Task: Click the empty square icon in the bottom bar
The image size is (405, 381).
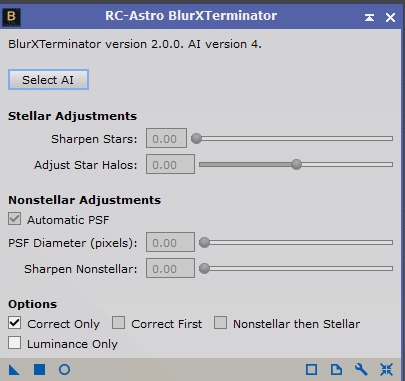Action: [311, 370]
